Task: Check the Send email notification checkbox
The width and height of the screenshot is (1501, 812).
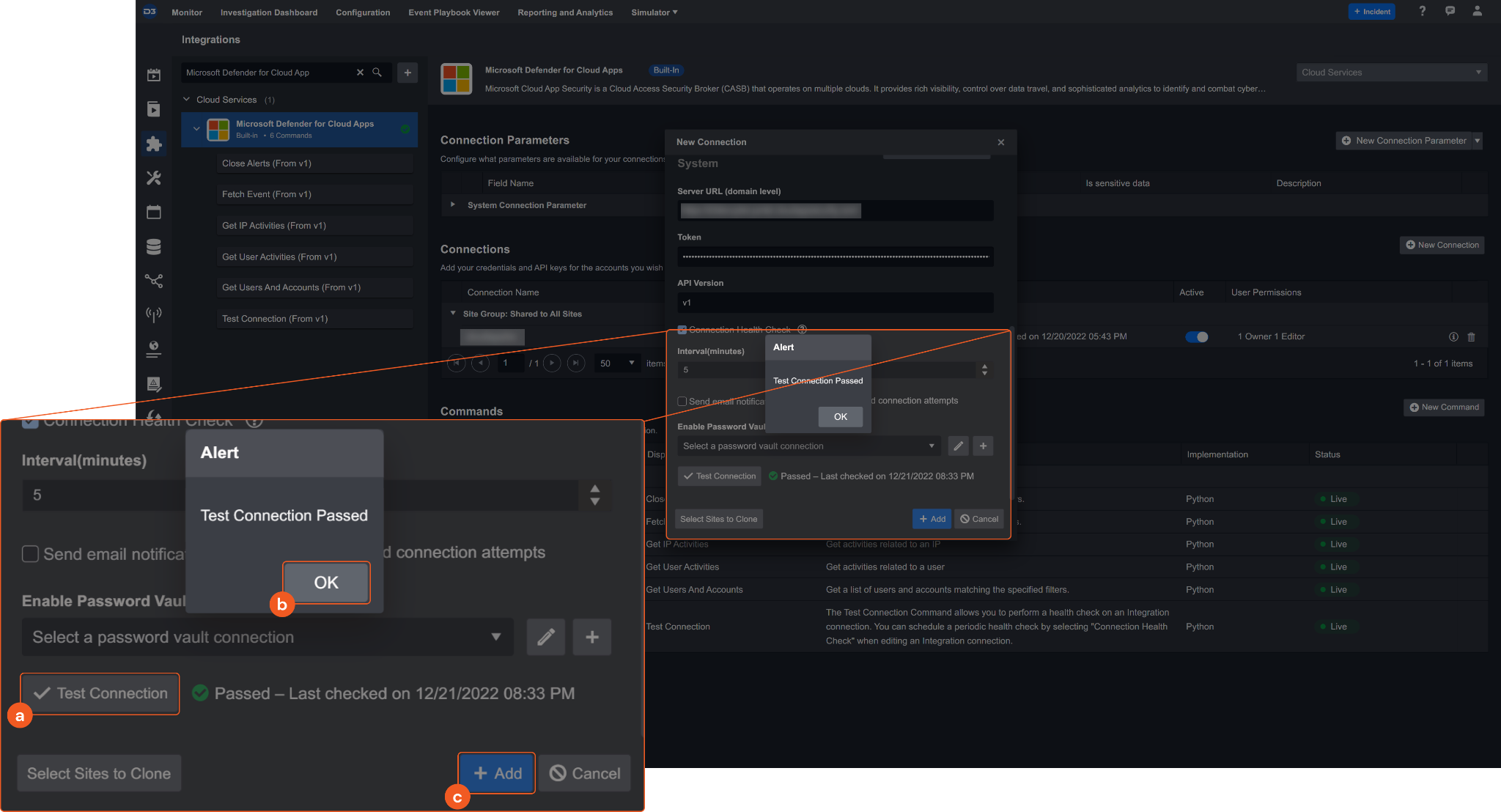Action: pyautogui.click(x=682, y=402)
